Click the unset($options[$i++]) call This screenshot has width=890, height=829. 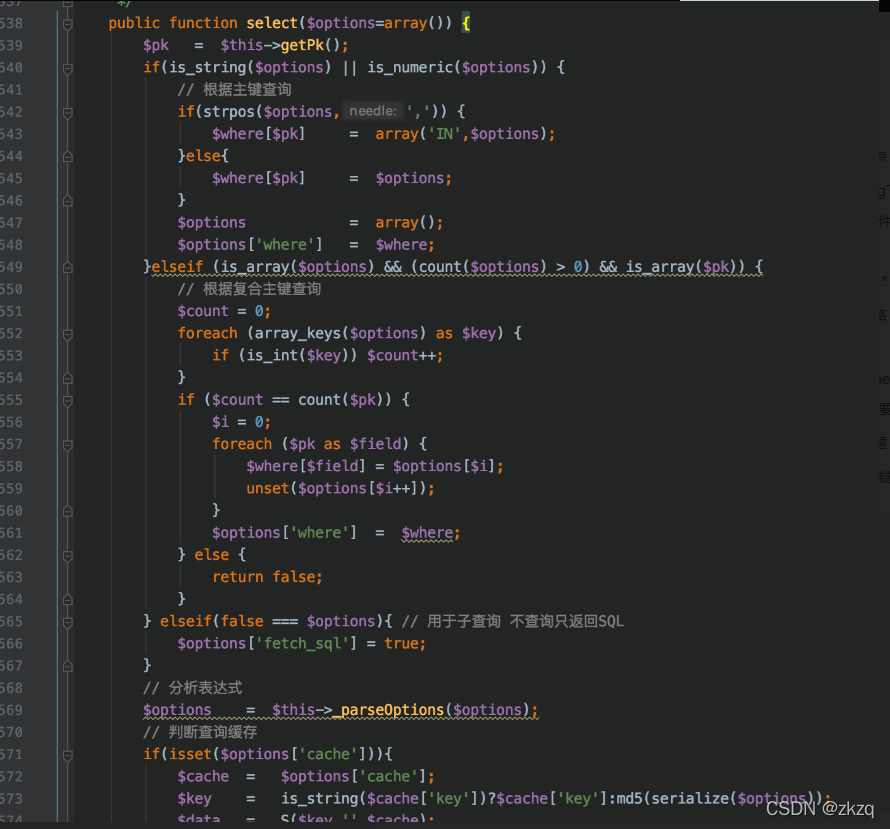pos(340,488)
